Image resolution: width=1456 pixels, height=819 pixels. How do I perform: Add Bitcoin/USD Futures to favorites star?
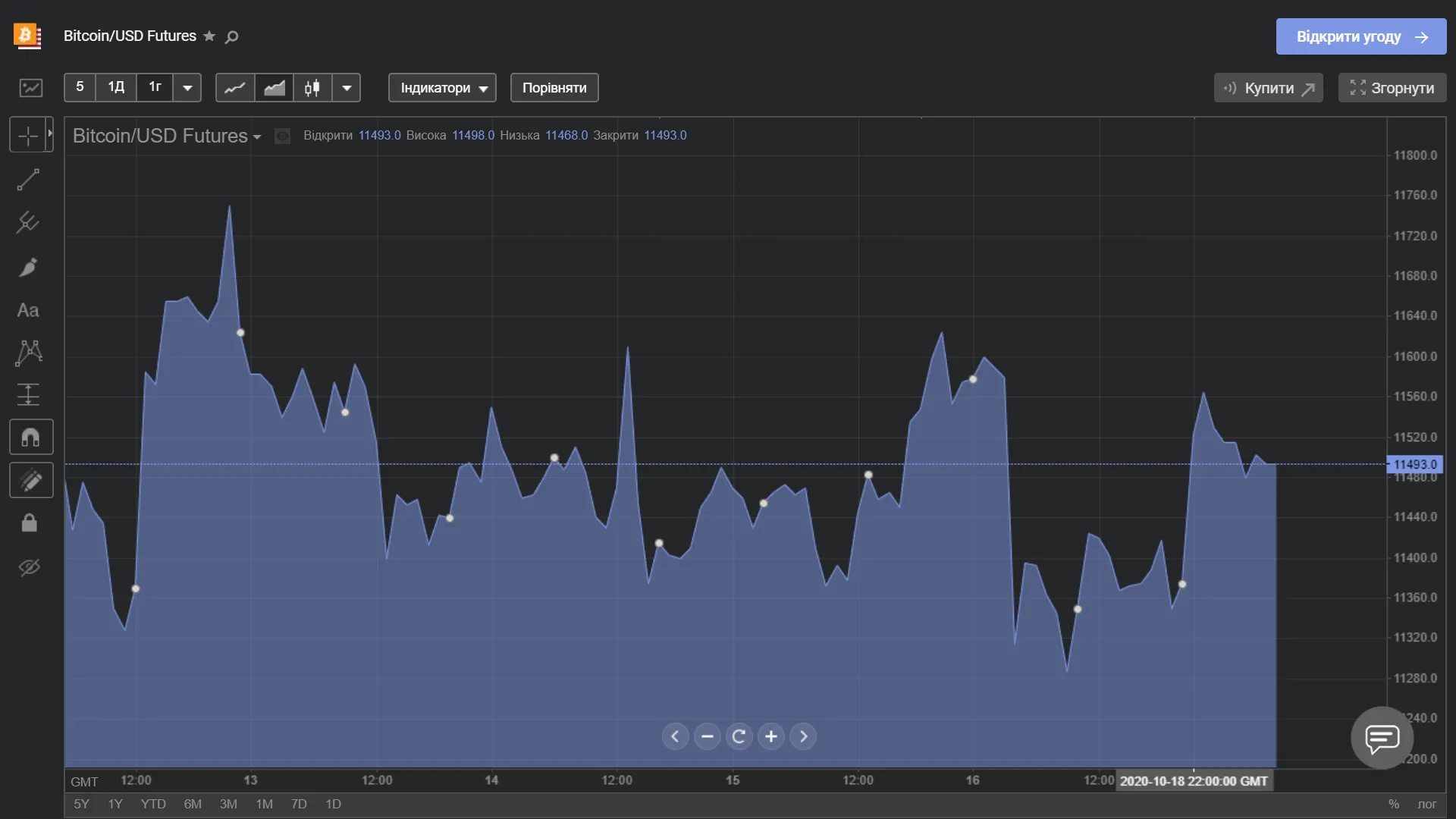[209, 36]
